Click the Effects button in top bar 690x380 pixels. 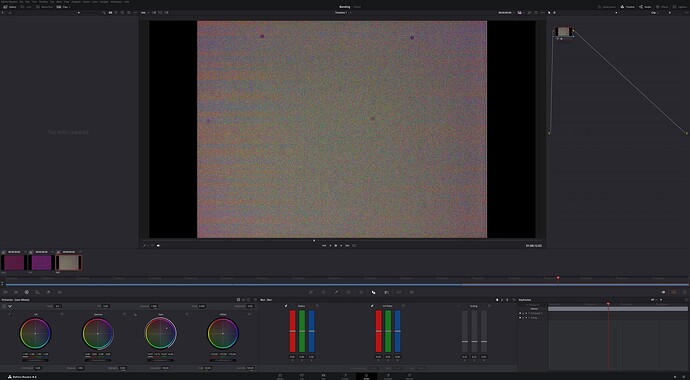(x=662, y=7)
